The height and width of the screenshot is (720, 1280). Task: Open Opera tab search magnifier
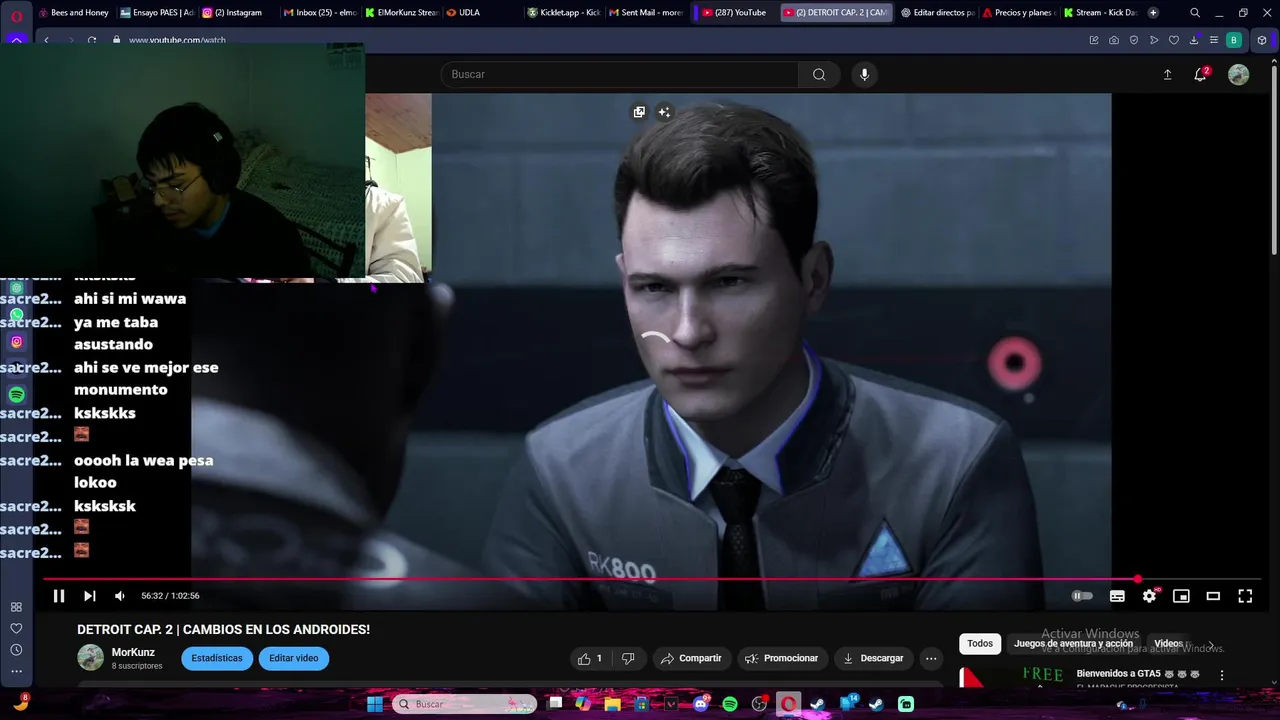[1195, 13]
